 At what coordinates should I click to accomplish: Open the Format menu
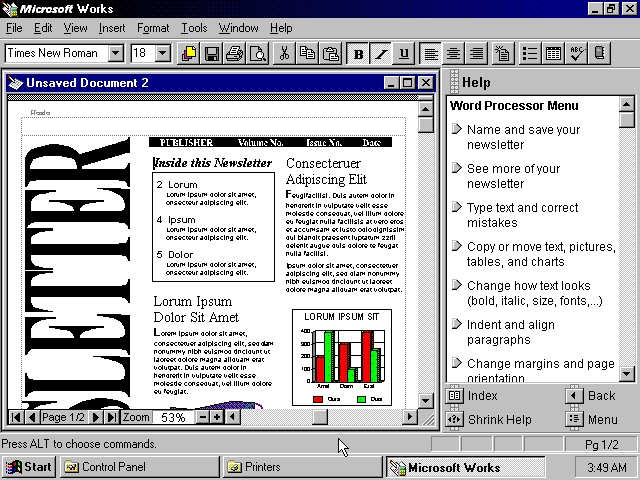[153, 28]
